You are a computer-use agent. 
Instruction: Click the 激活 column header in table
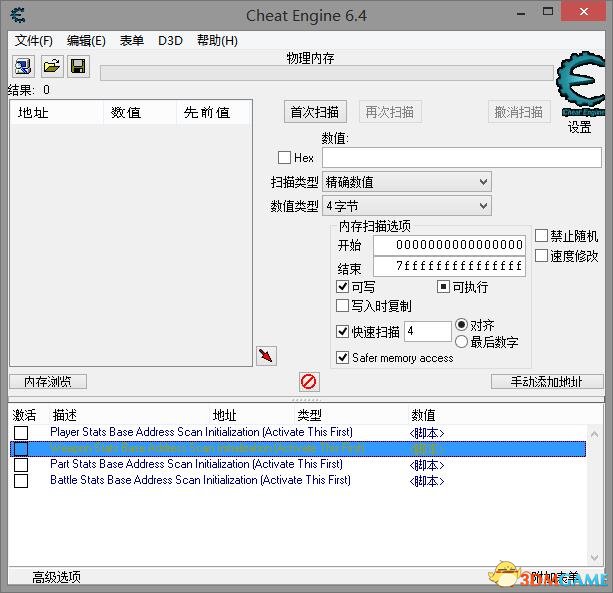(24, 415)
